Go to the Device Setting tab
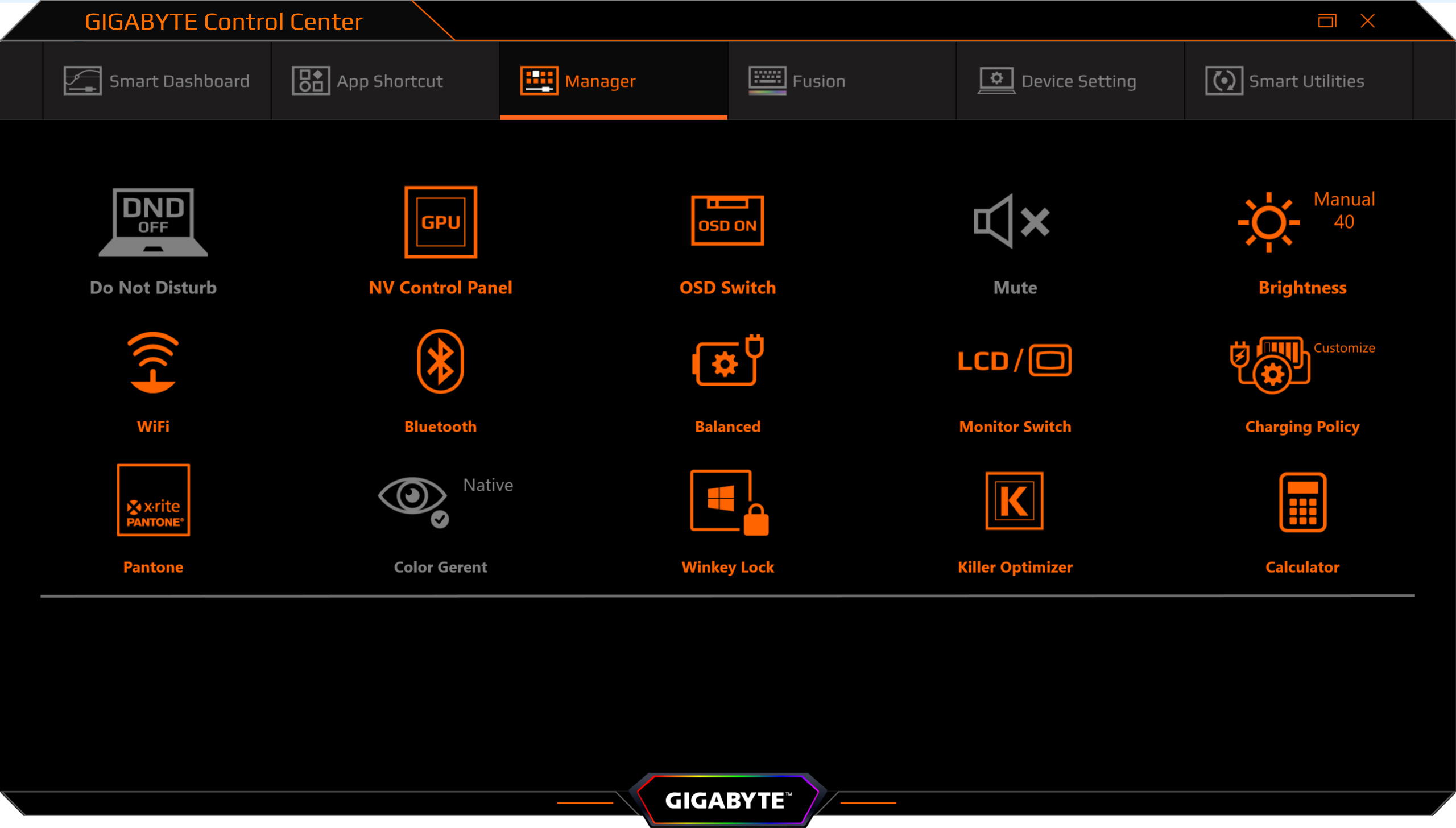 [x=1070, y=81]
